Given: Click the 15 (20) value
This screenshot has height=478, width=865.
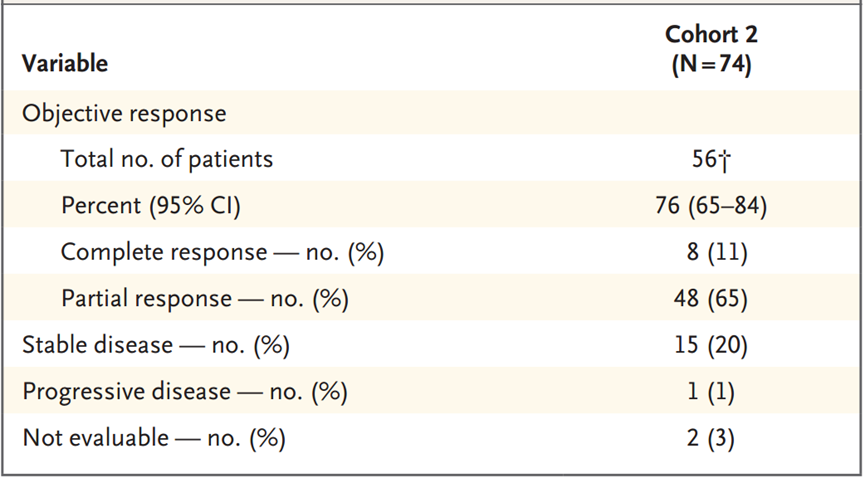Looking at the screenshot, I should click(x=711, y=345).
